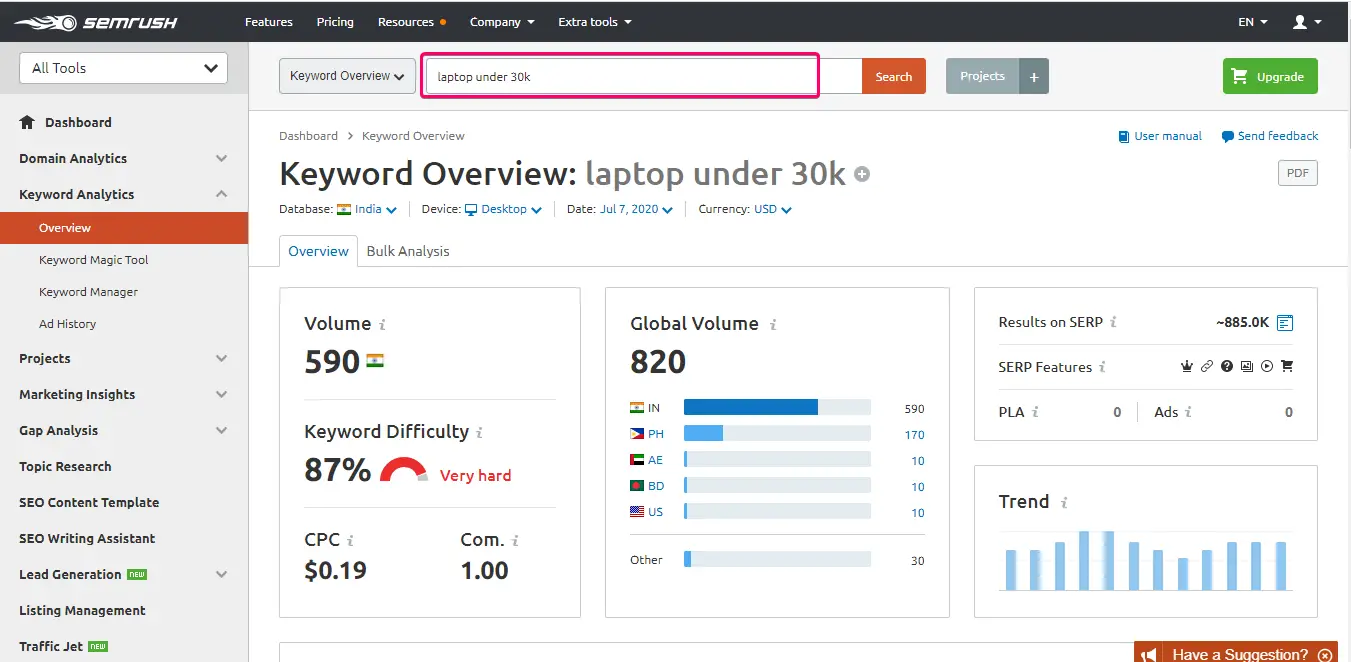Open Keyword Manager in sidebar
The height and width of the screenshot is (662, 1351).
pos(88,292)
